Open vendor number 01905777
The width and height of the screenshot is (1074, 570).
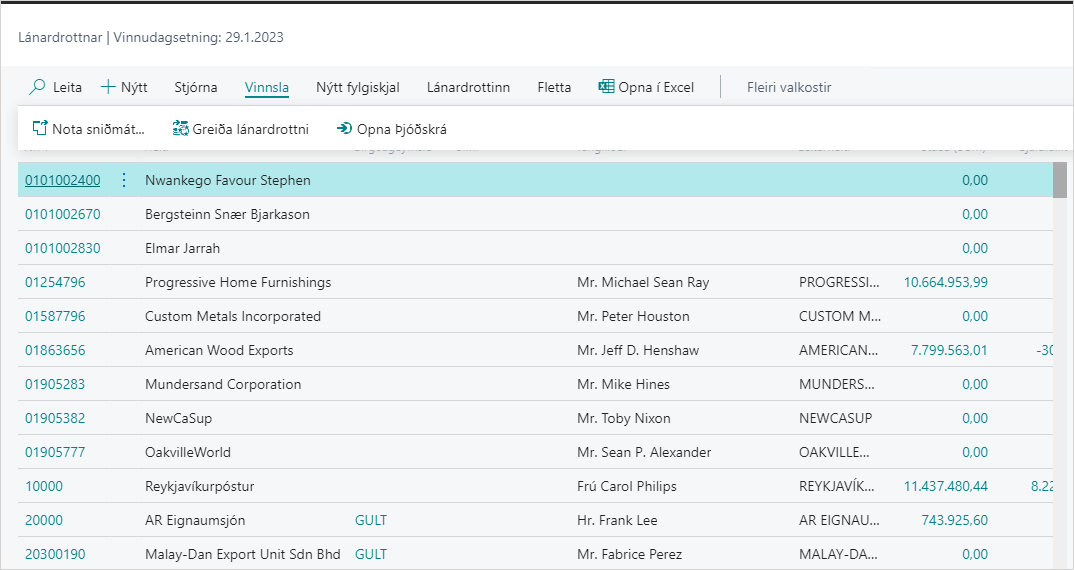pos(55,452)
